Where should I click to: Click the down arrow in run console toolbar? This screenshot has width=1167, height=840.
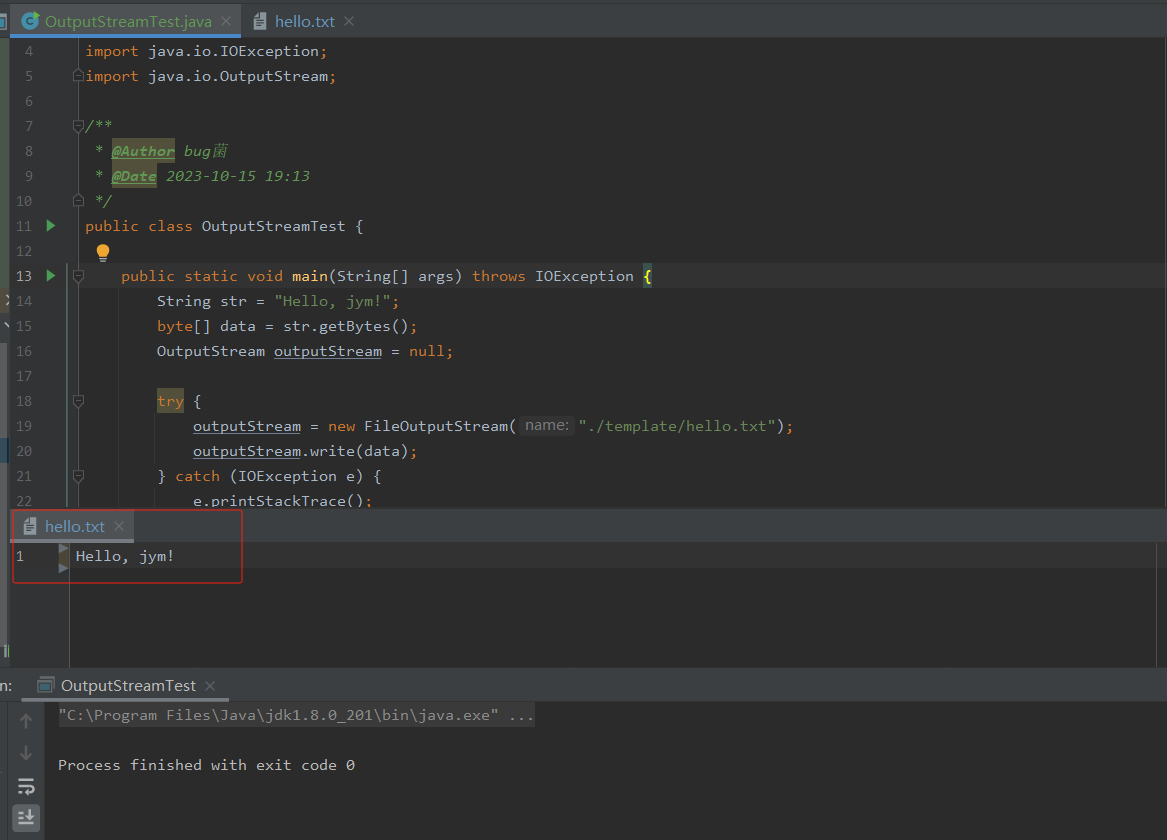(26, 753)
